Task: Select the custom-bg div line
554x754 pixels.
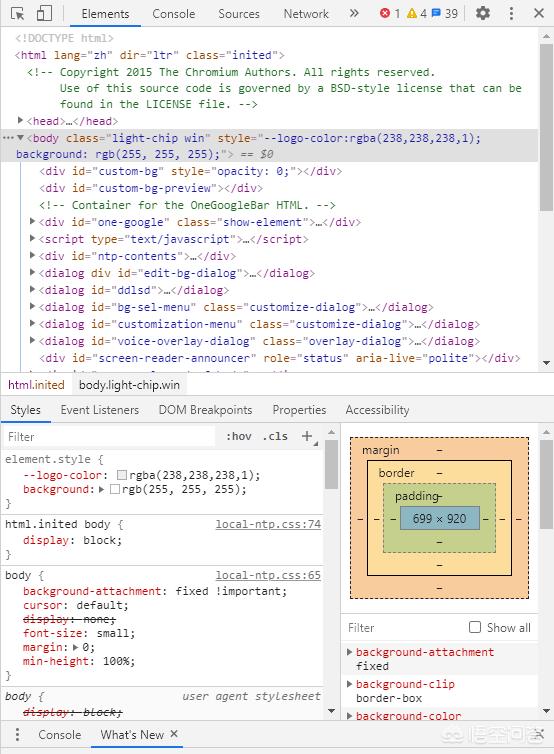Action: click(190, 171)
